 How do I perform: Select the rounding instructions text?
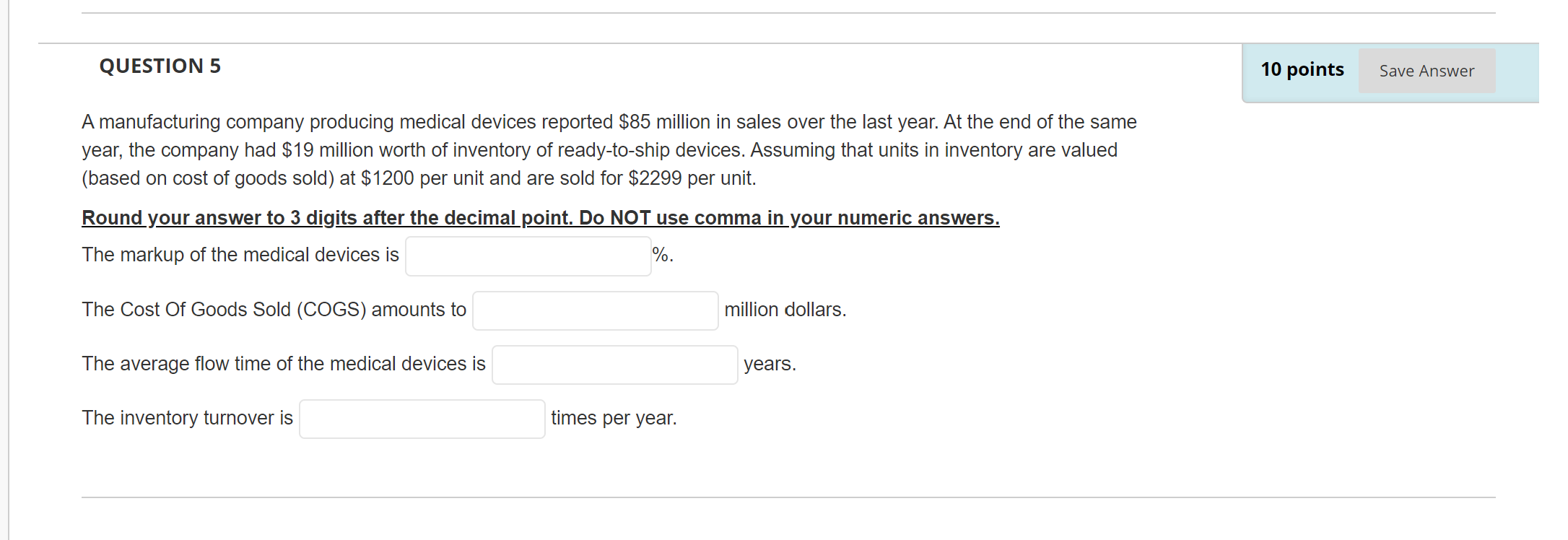[540, 217]
